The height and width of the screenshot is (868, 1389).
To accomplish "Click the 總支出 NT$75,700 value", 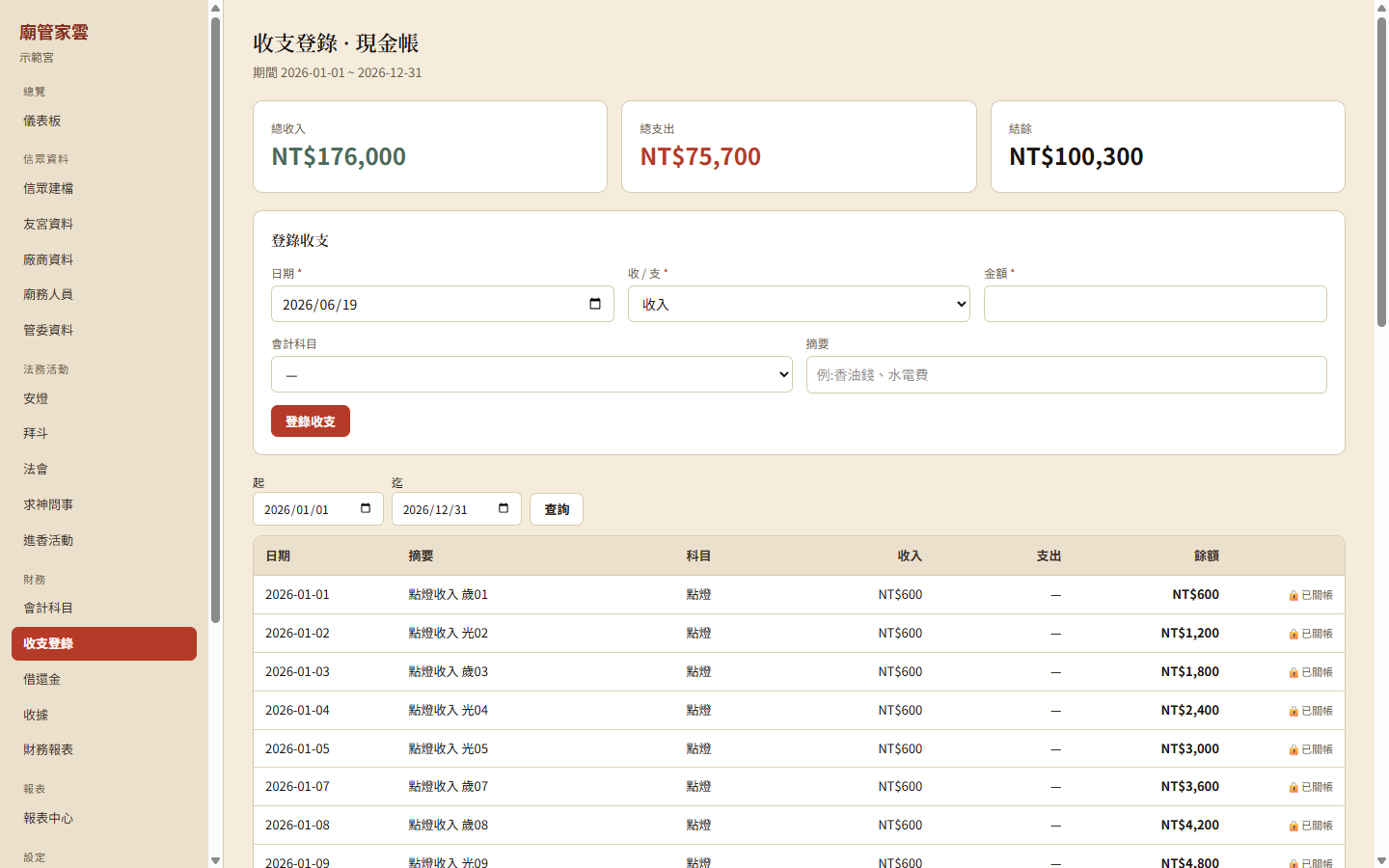I will point(700,156).
